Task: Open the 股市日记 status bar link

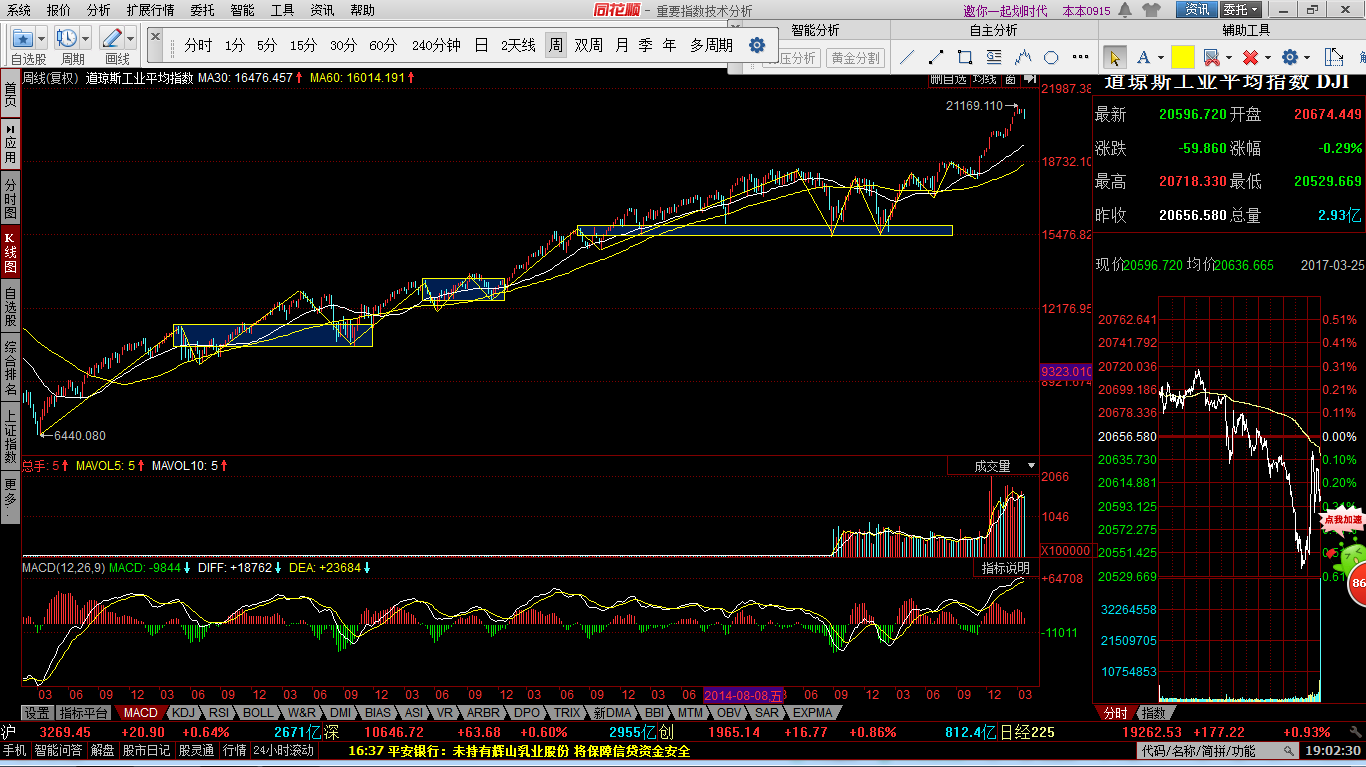Action: click(145, 750)
